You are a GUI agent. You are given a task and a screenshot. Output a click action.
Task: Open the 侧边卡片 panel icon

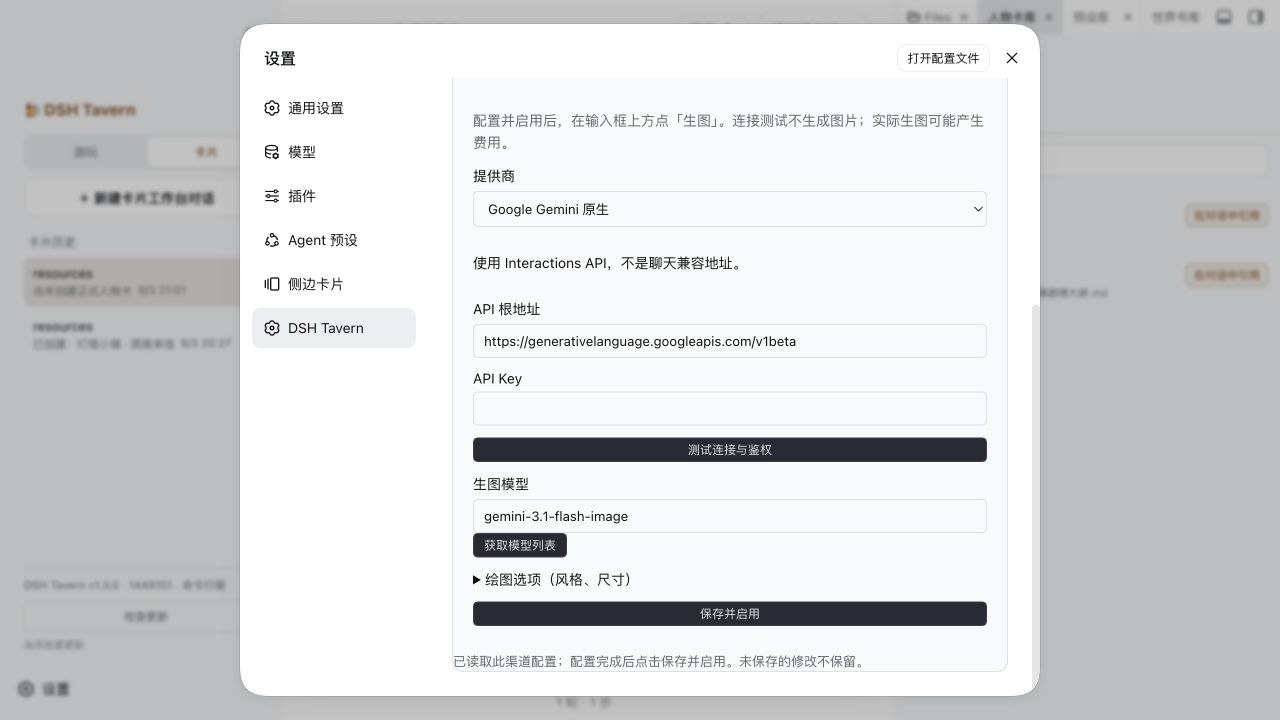[x=272, y=284]
